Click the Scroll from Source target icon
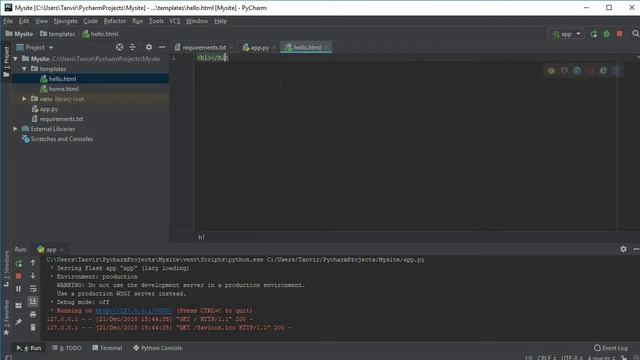640x360 pixels. click(119, 47)
